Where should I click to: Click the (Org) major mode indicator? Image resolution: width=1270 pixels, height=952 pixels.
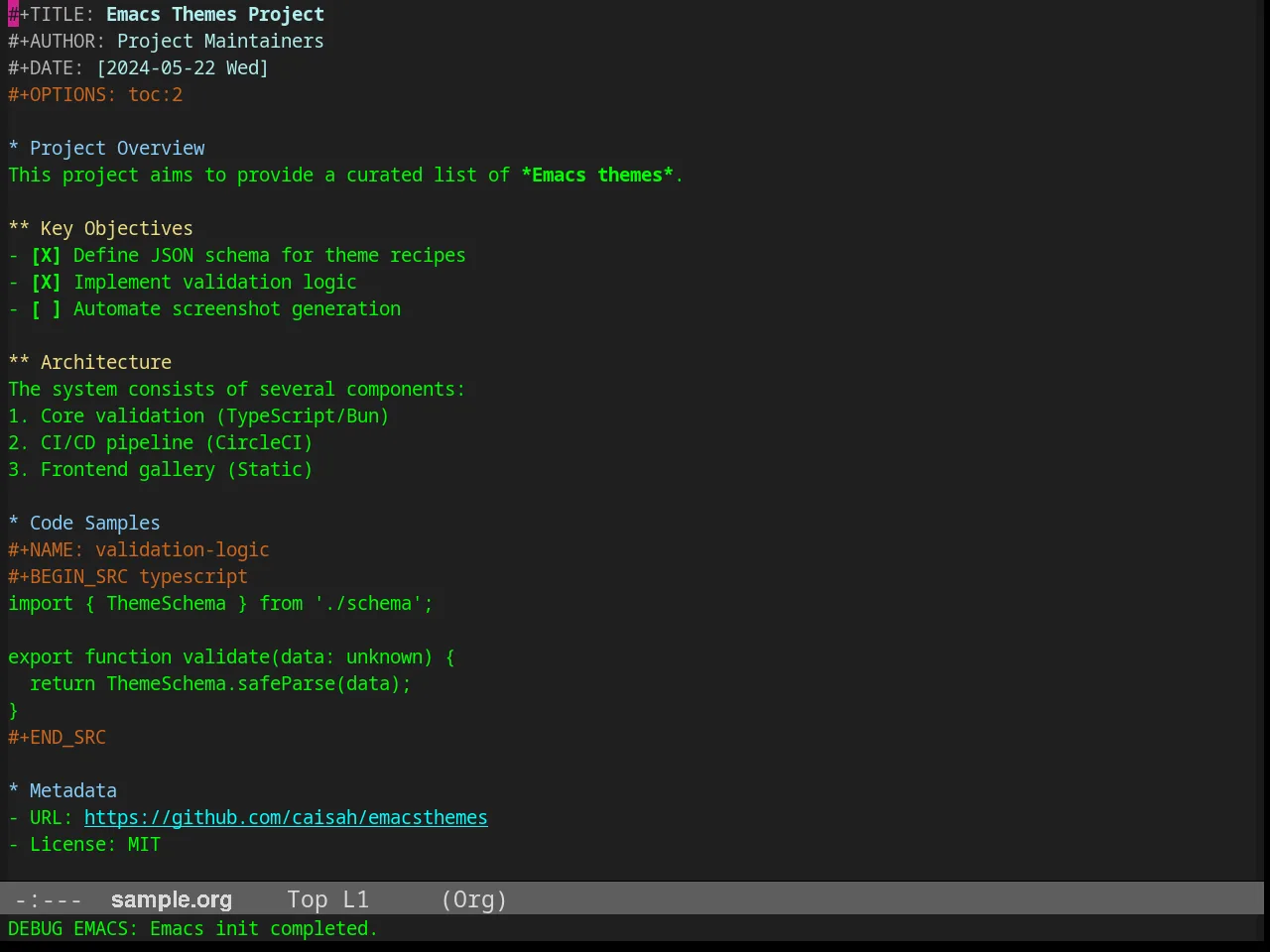point(474,900)
